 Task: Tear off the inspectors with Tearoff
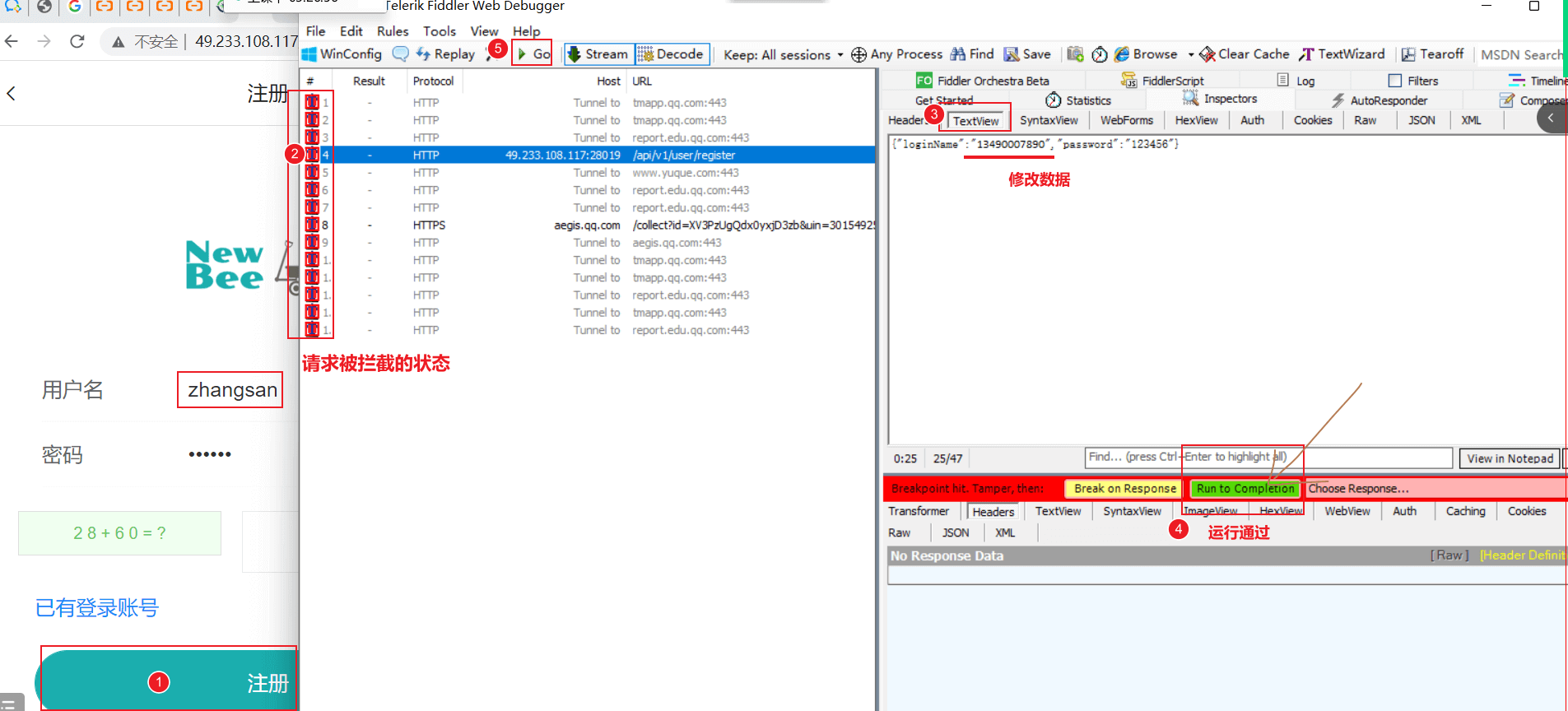pos(1432,54)
